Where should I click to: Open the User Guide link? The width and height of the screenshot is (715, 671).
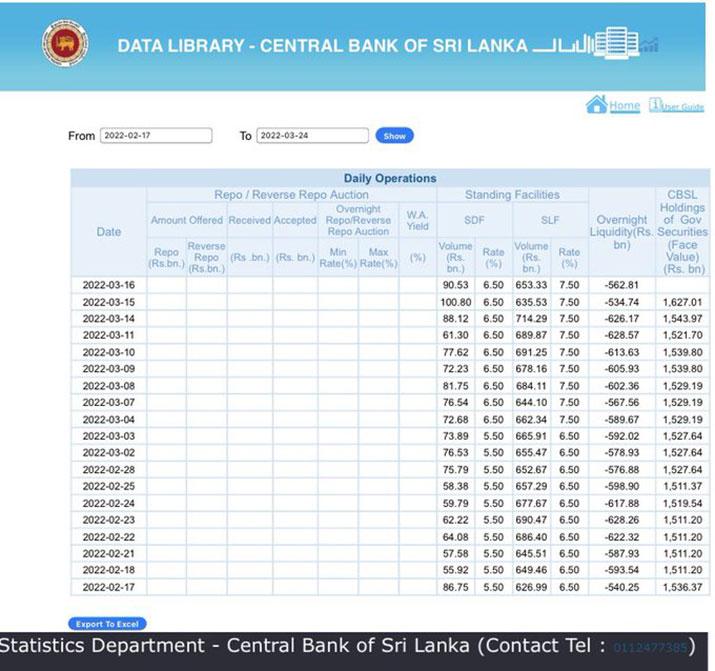[x=683, y=108]
